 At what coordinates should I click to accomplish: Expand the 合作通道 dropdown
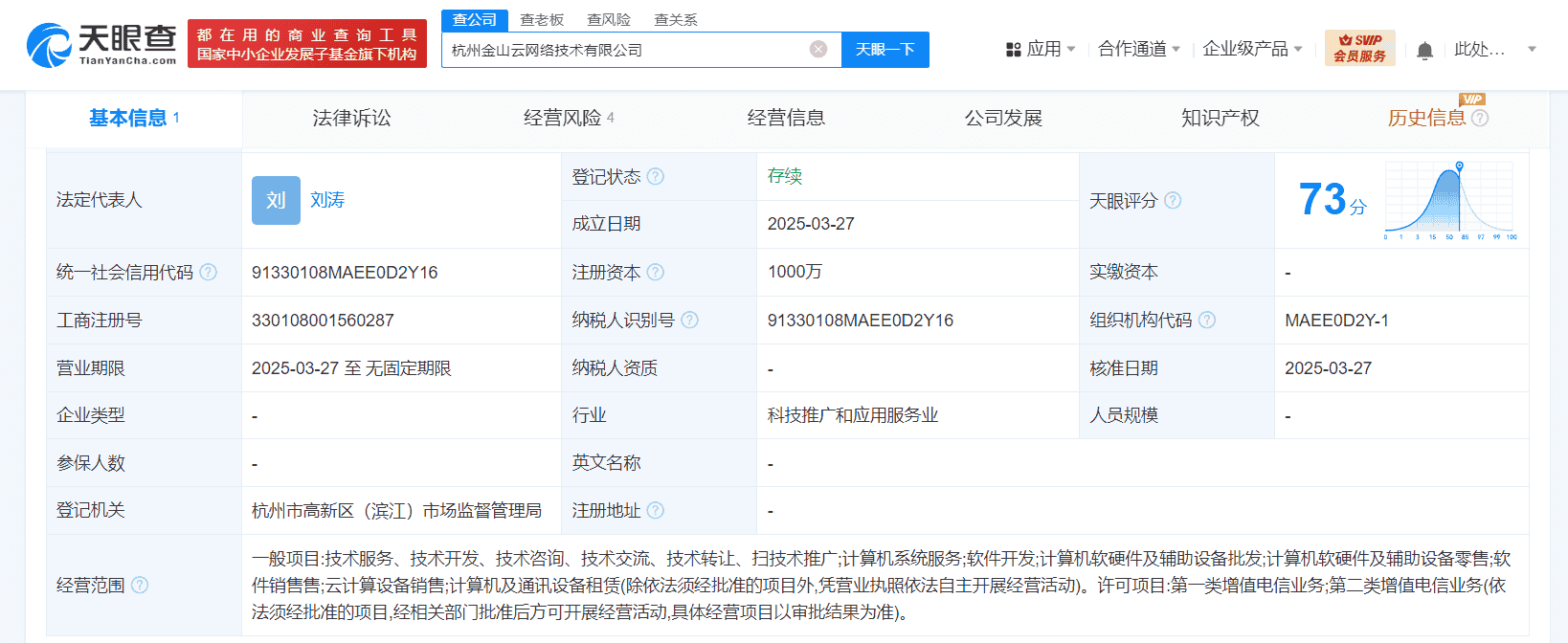tap(1138, 49)
